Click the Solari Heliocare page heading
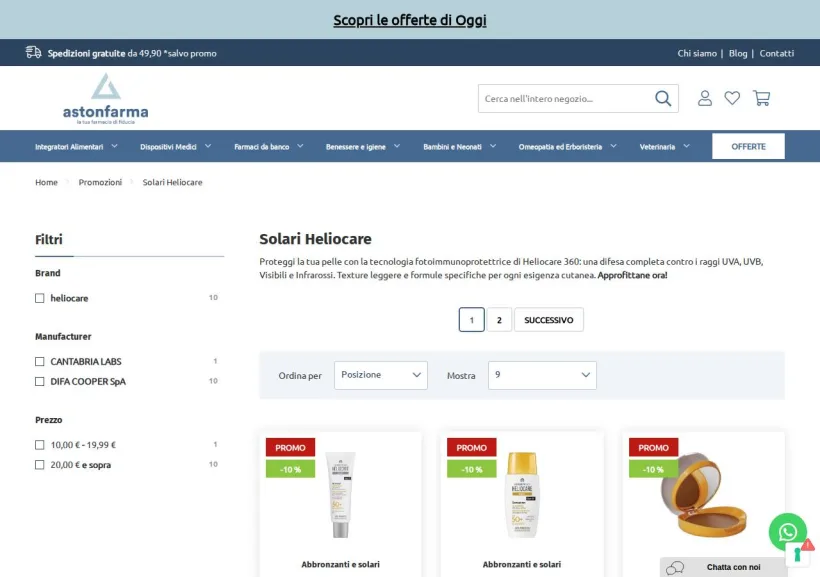The width and height of the screenshot is (820, 577). coord(315,239)
